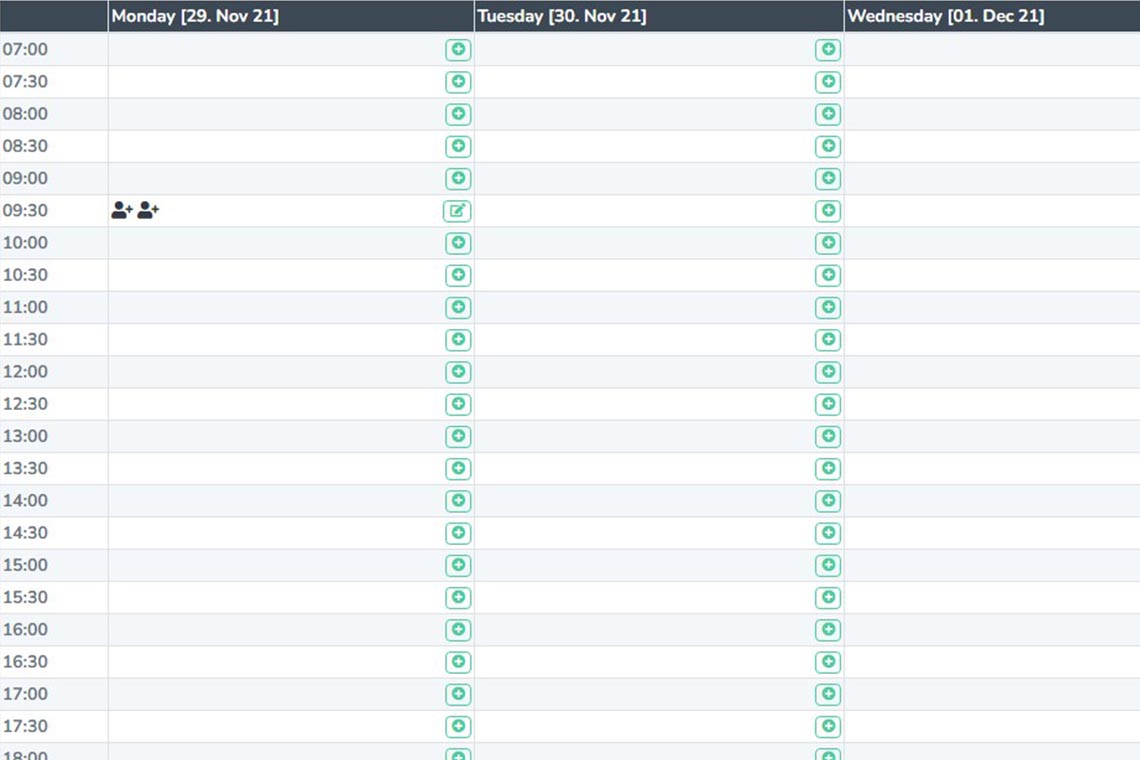
Task: Add appointment Monday at 11:30
Action: 458,340
